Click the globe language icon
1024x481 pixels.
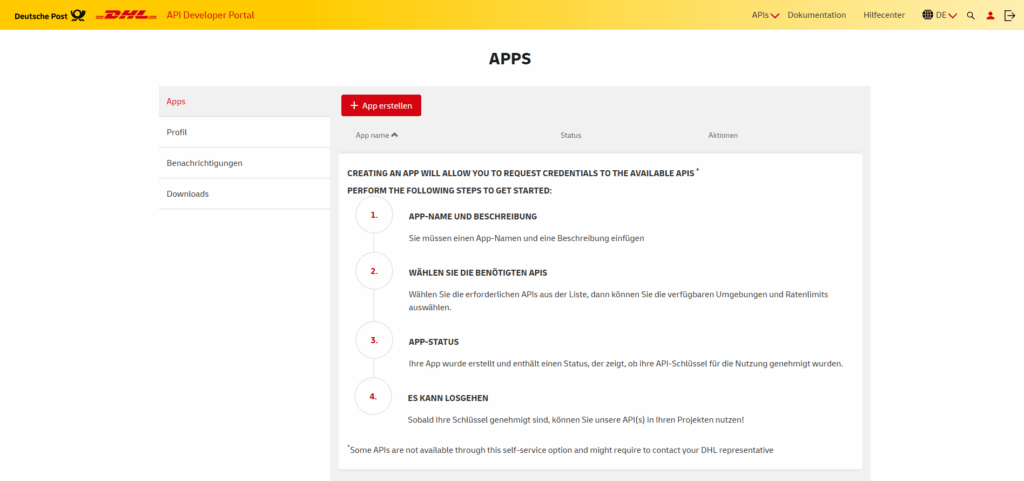click(927, 15)
